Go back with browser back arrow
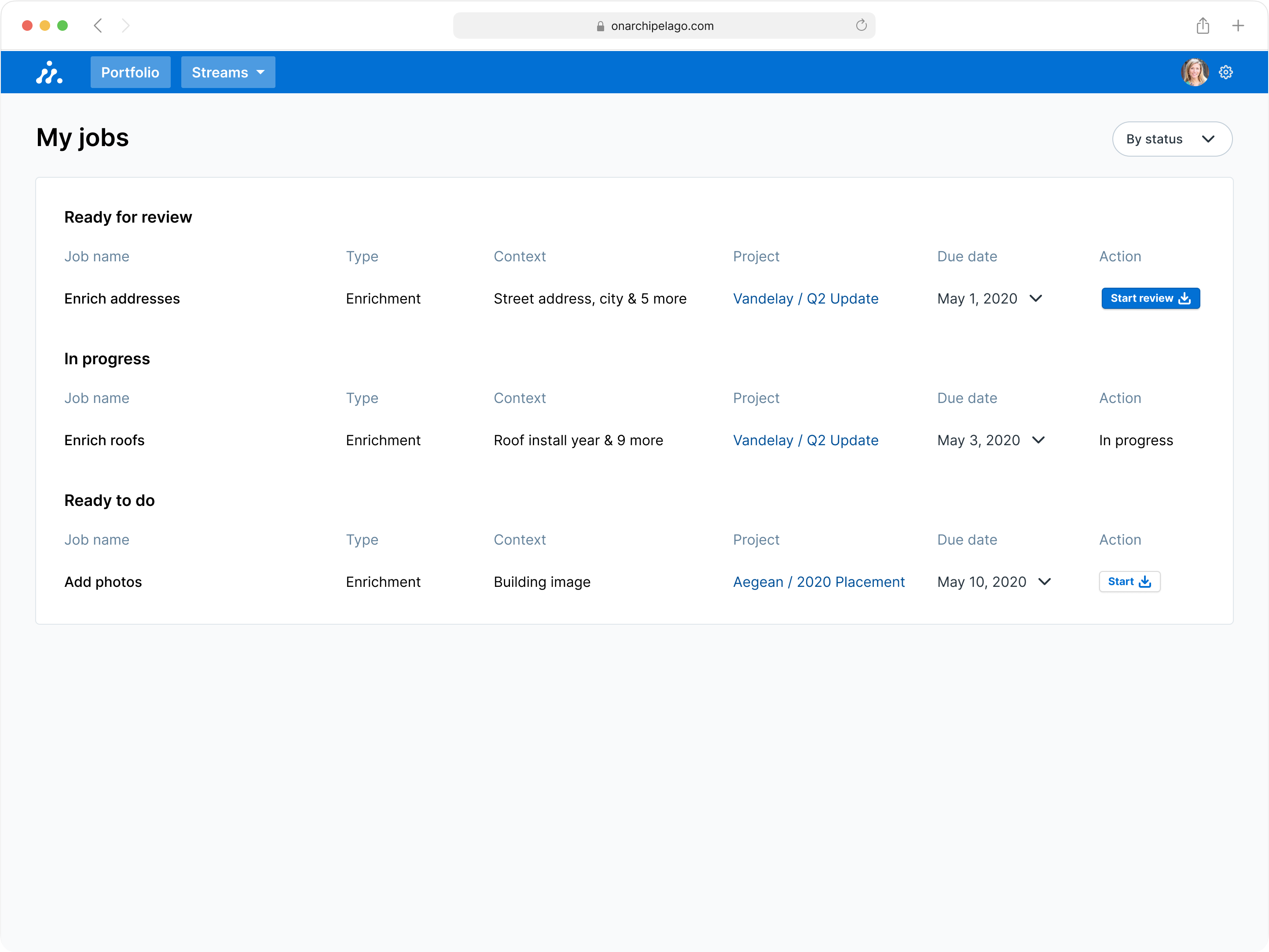Viewport: 1269px width, 952px height. (x=98, y=26)
